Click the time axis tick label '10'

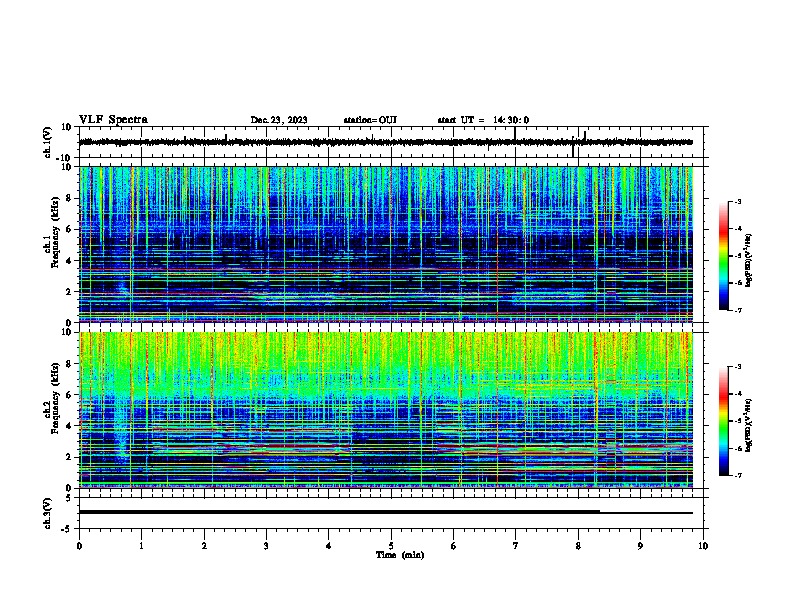tap(703, 546)
